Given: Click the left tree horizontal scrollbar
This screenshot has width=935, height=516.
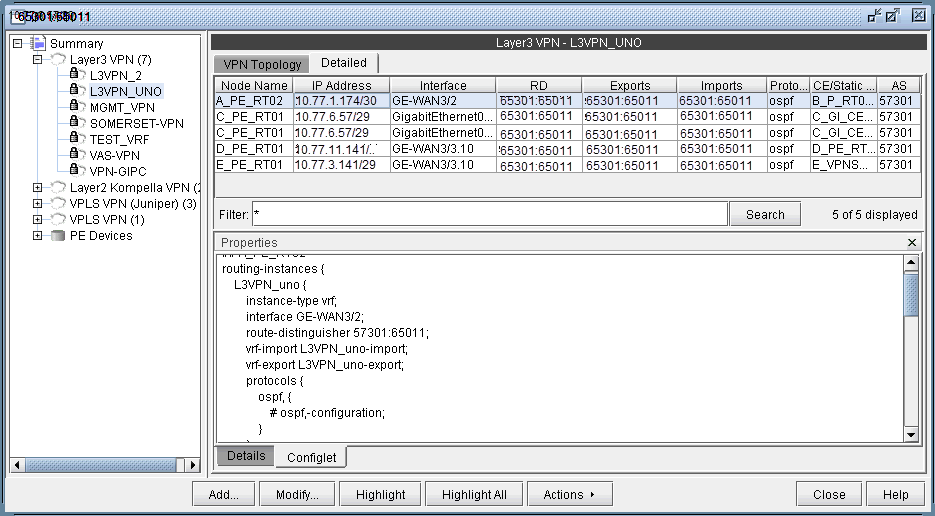Looking at the screenshot, I should click(105, 465).
